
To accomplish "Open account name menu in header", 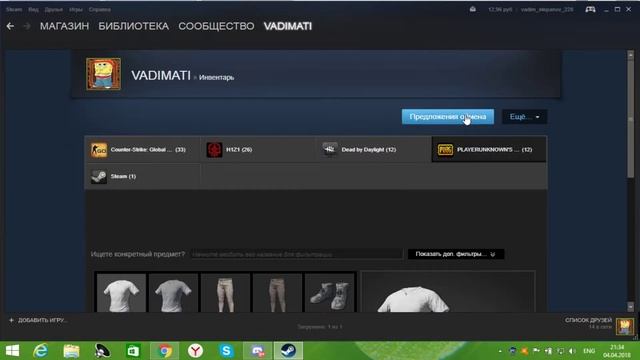I will tap(547, 9).
